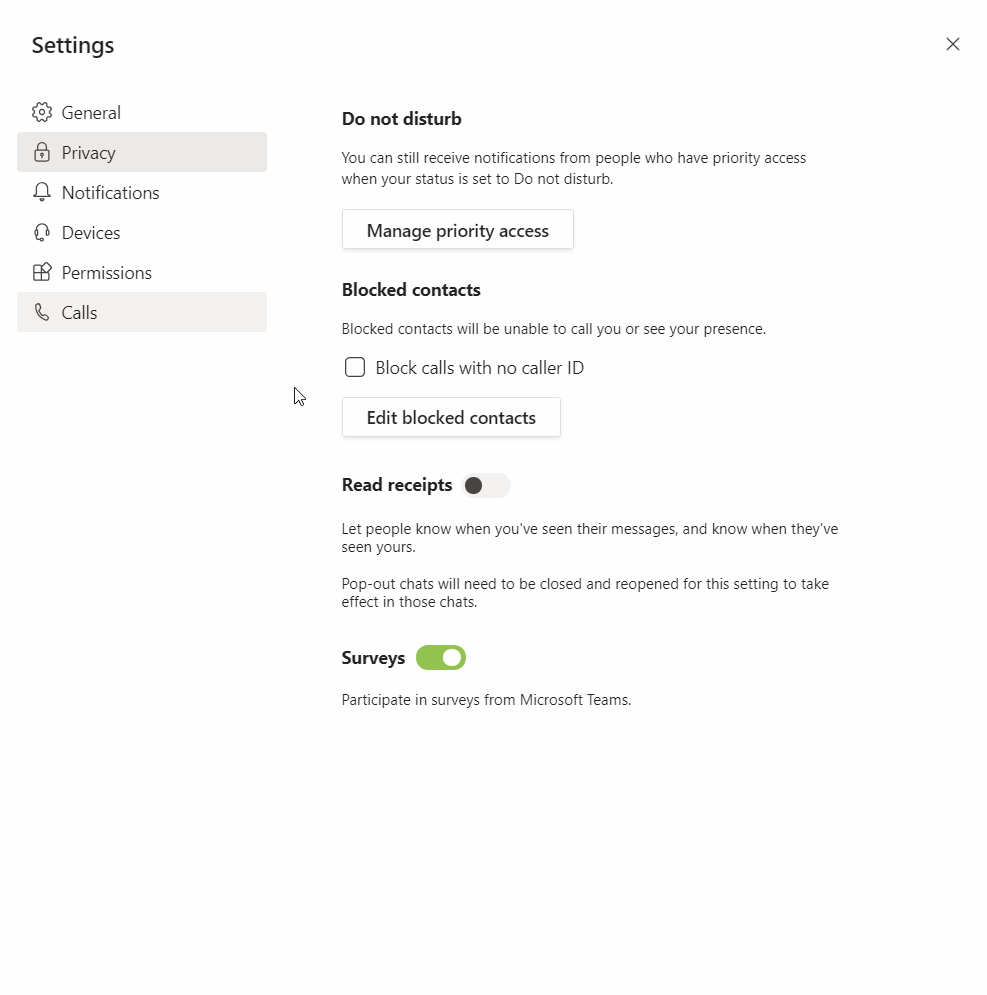Open the Permissions tab label
The image size is (987, 995).
(107, 273)
